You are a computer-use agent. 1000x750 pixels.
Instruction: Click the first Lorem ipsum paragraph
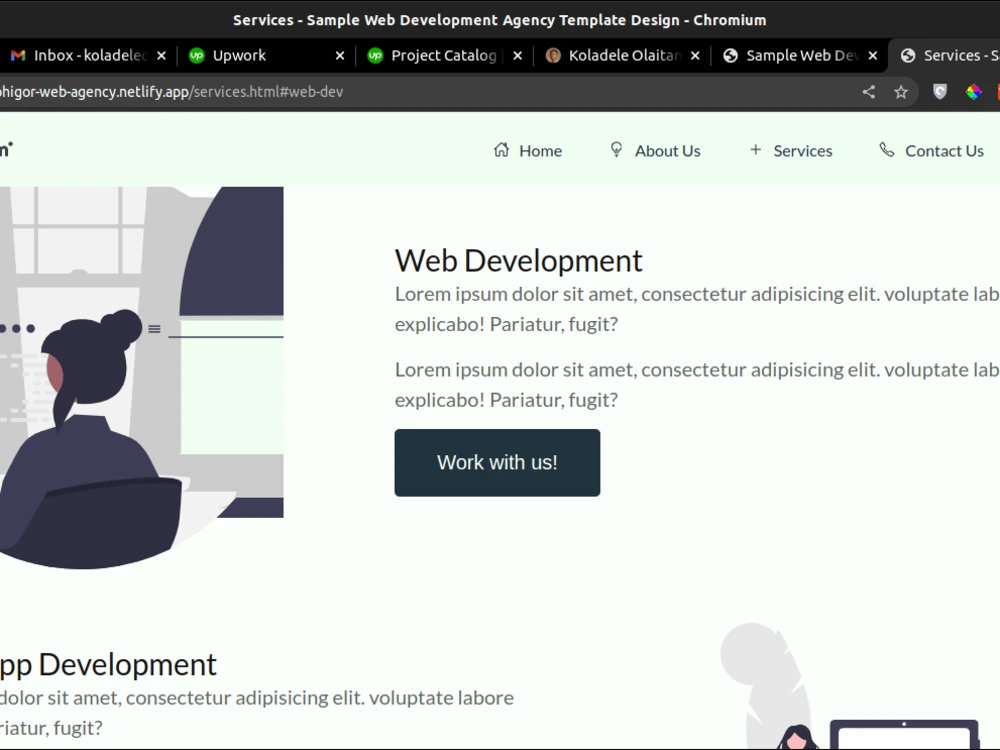pos(697,309)
